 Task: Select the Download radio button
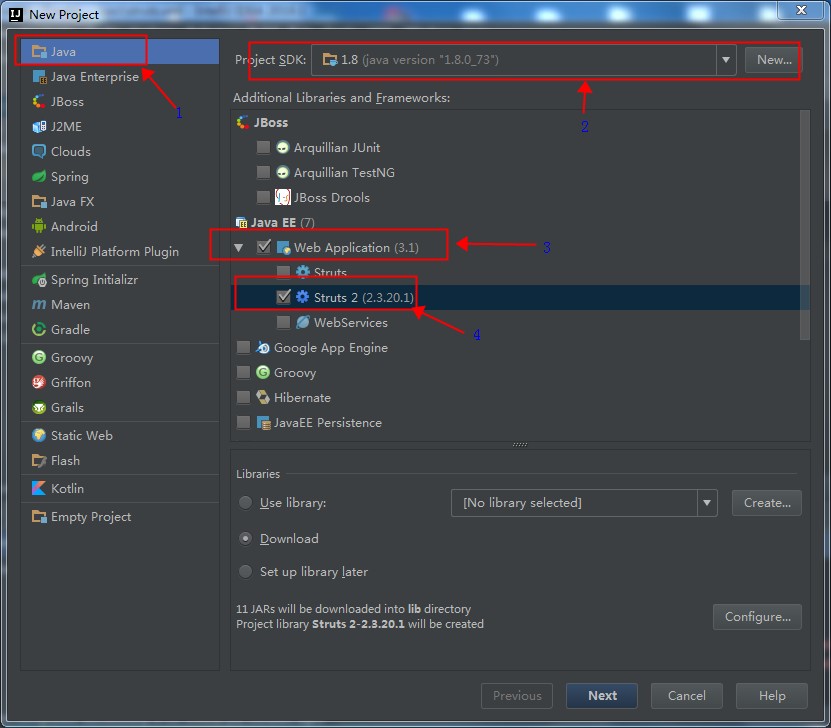click(x=245, y=538)
